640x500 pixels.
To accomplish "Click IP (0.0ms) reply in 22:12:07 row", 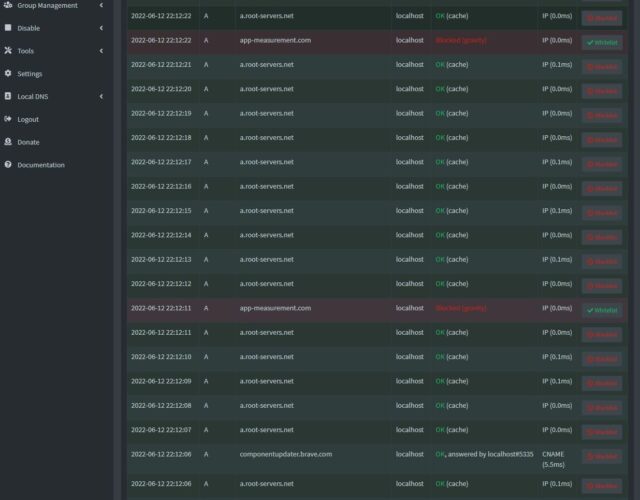I will [557, 429].
